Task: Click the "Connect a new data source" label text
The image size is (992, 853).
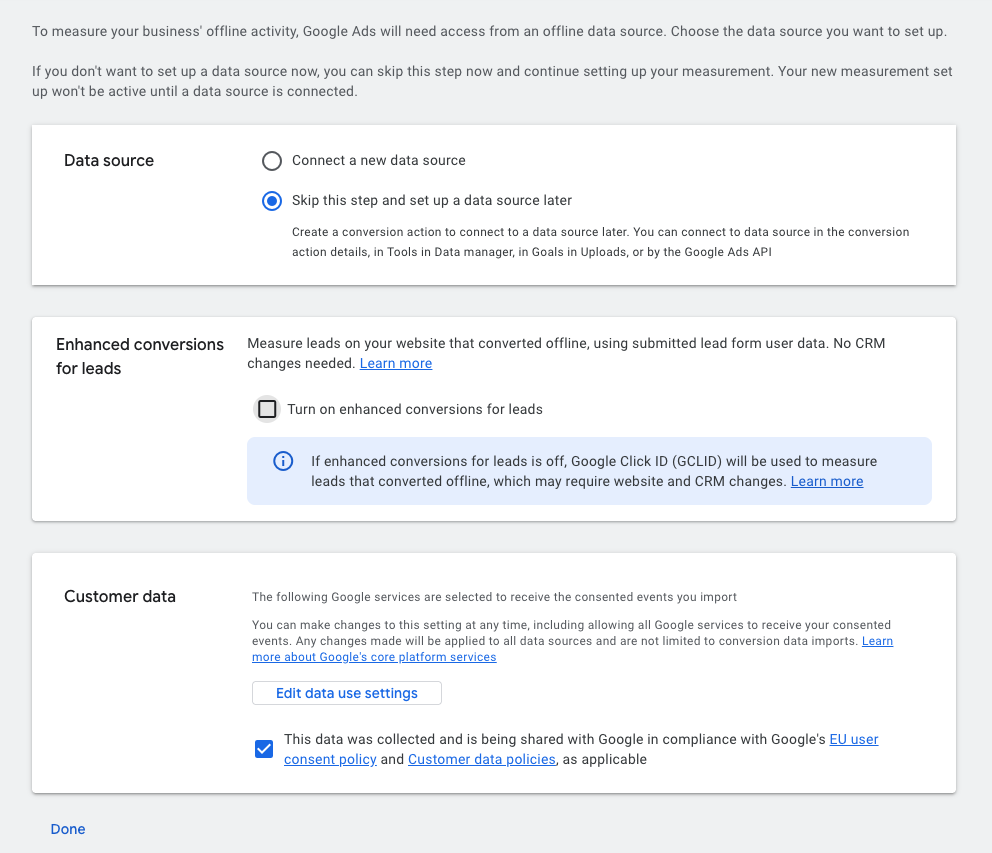Action: tap(379, 161)
